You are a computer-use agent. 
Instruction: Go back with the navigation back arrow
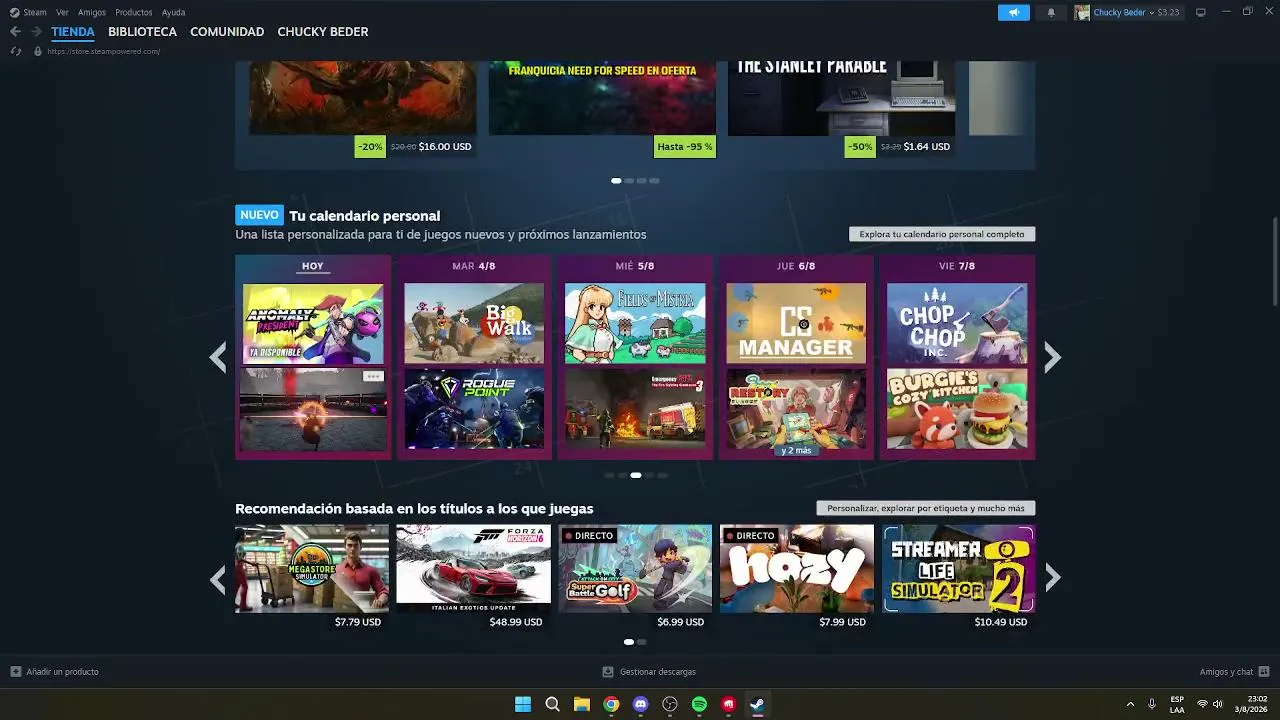click(x=15, y=32)
